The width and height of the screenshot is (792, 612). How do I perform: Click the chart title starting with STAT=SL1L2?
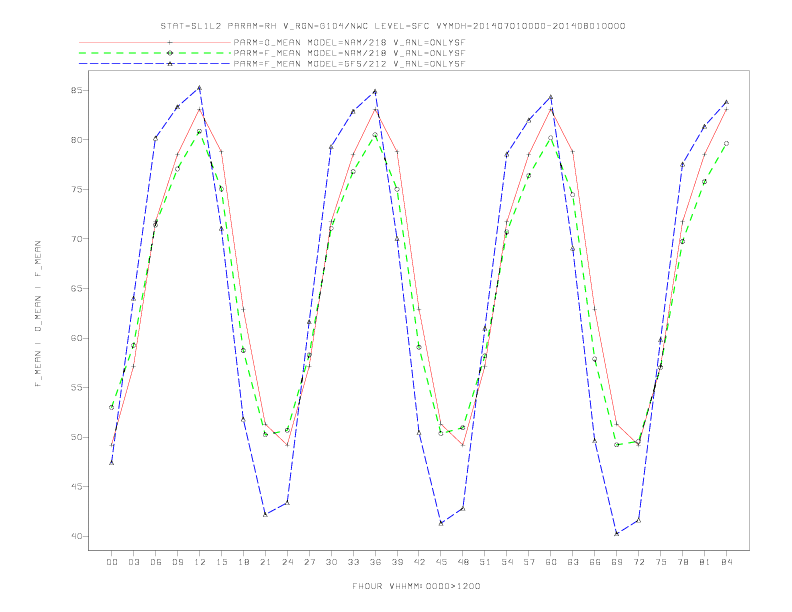[x=392, y=26]
